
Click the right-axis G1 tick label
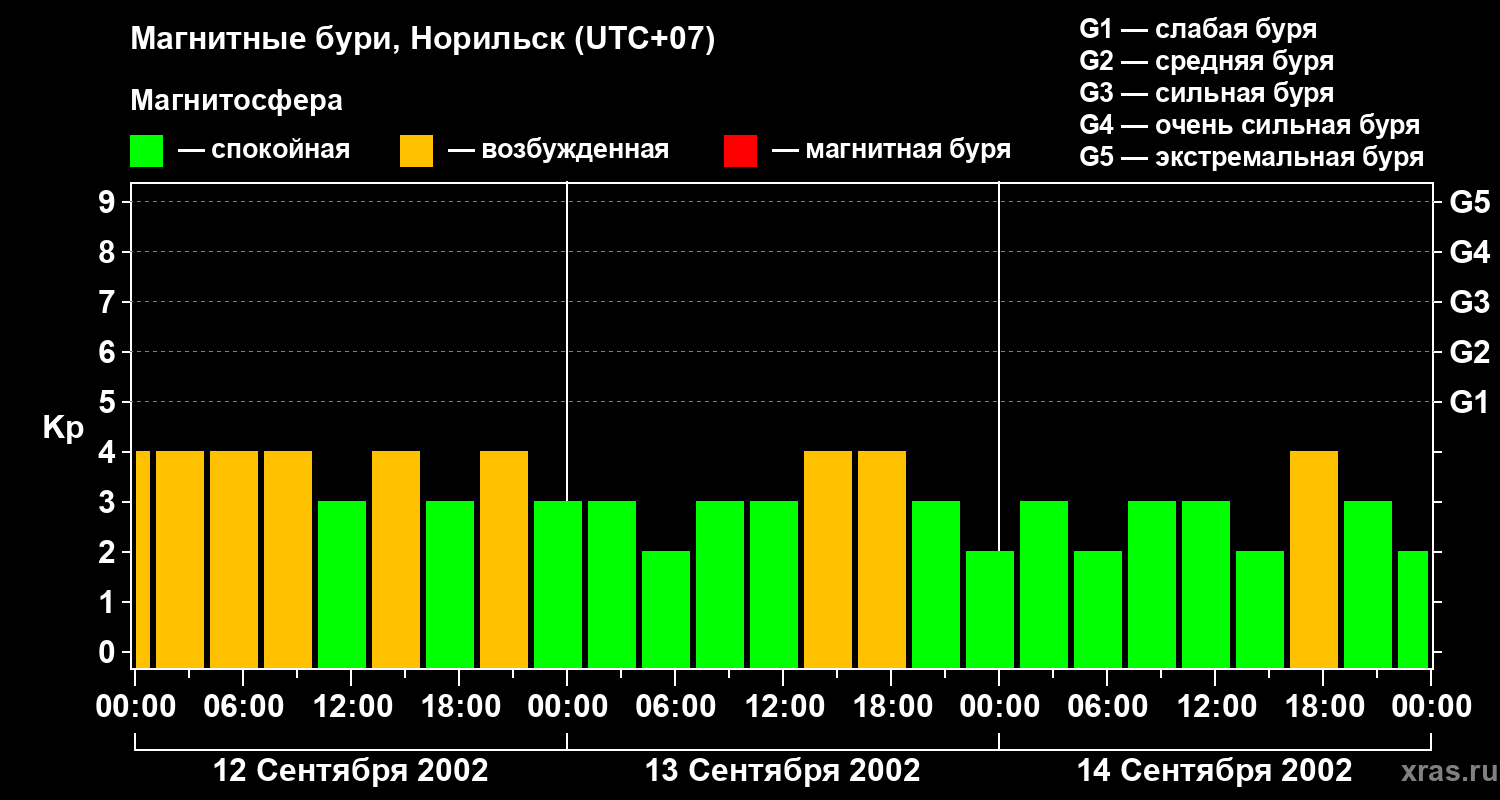point(1469,403)
